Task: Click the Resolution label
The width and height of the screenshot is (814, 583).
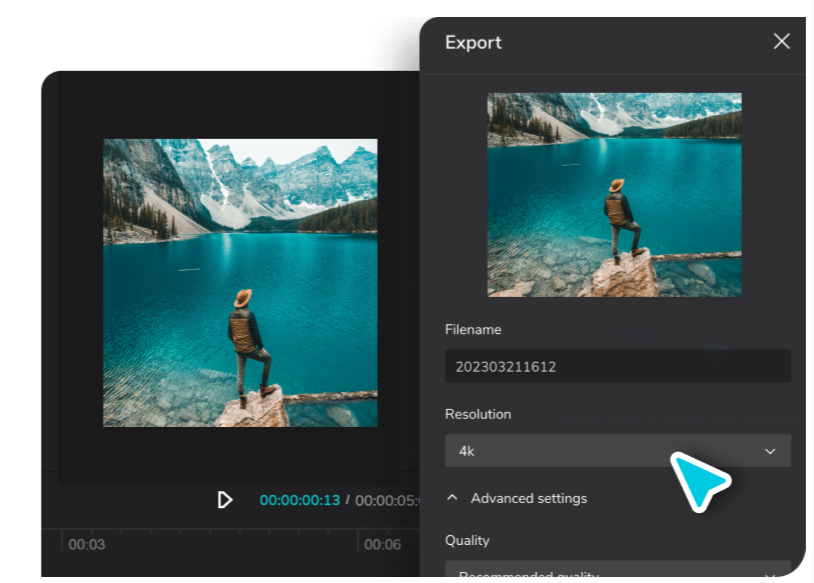Action: (477, 414)
